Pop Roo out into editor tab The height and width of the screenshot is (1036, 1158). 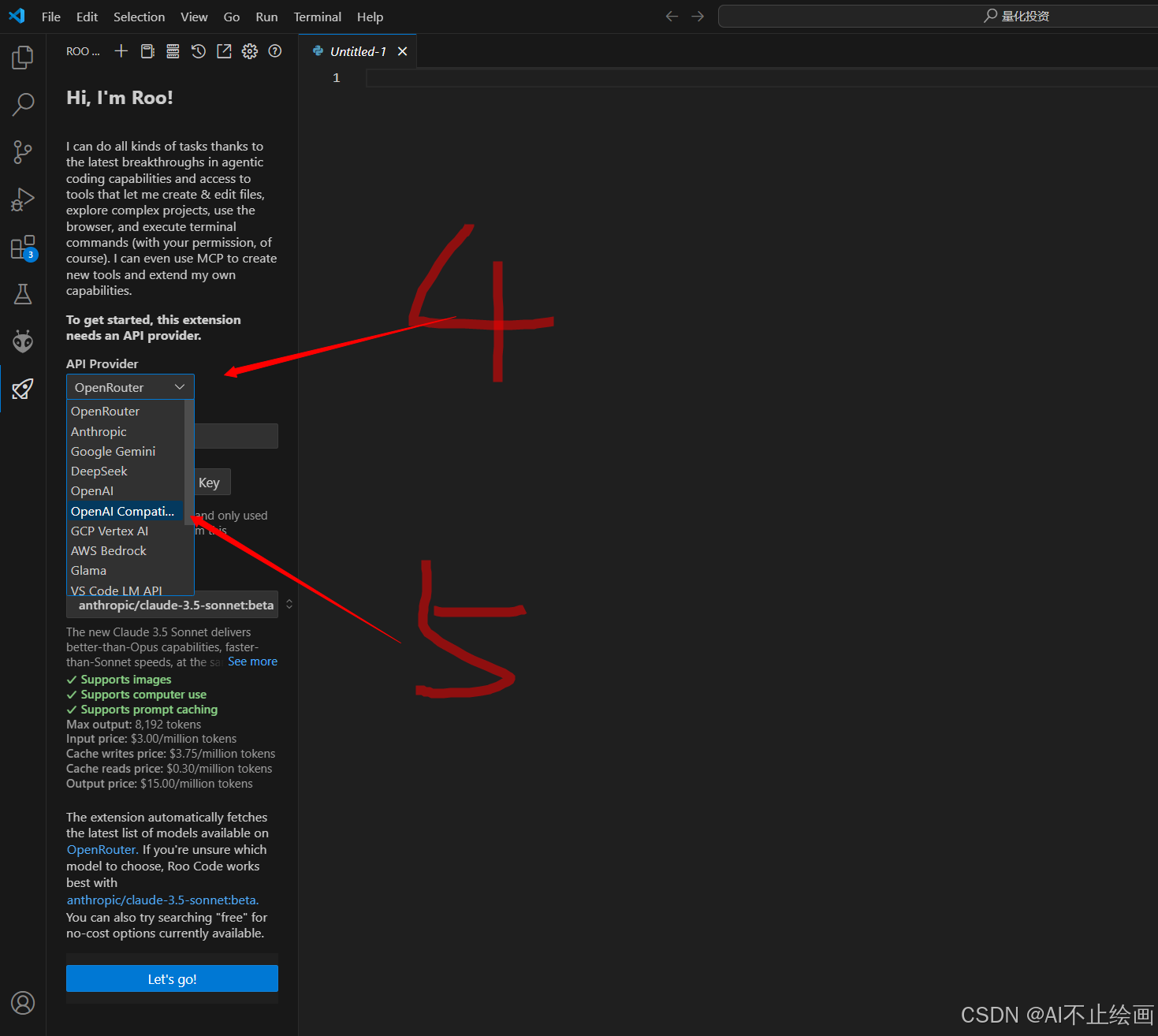pyautogui.click(x=224, y=51)
